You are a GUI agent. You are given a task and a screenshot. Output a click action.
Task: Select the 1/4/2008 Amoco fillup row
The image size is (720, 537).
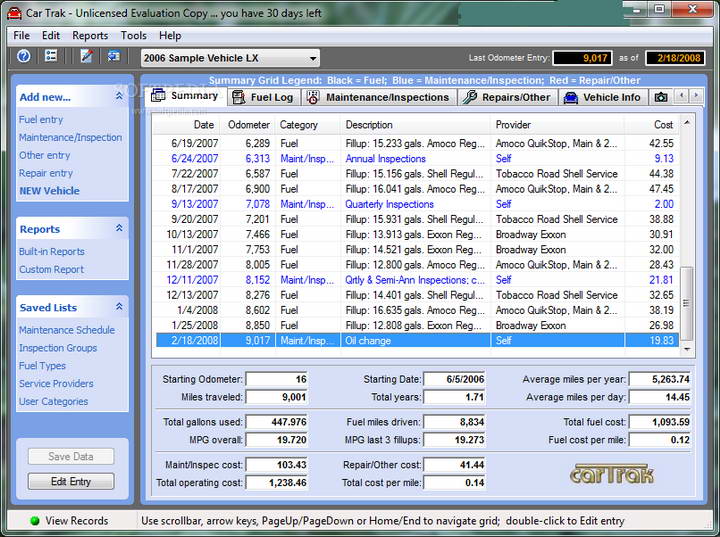coord(417,310)
